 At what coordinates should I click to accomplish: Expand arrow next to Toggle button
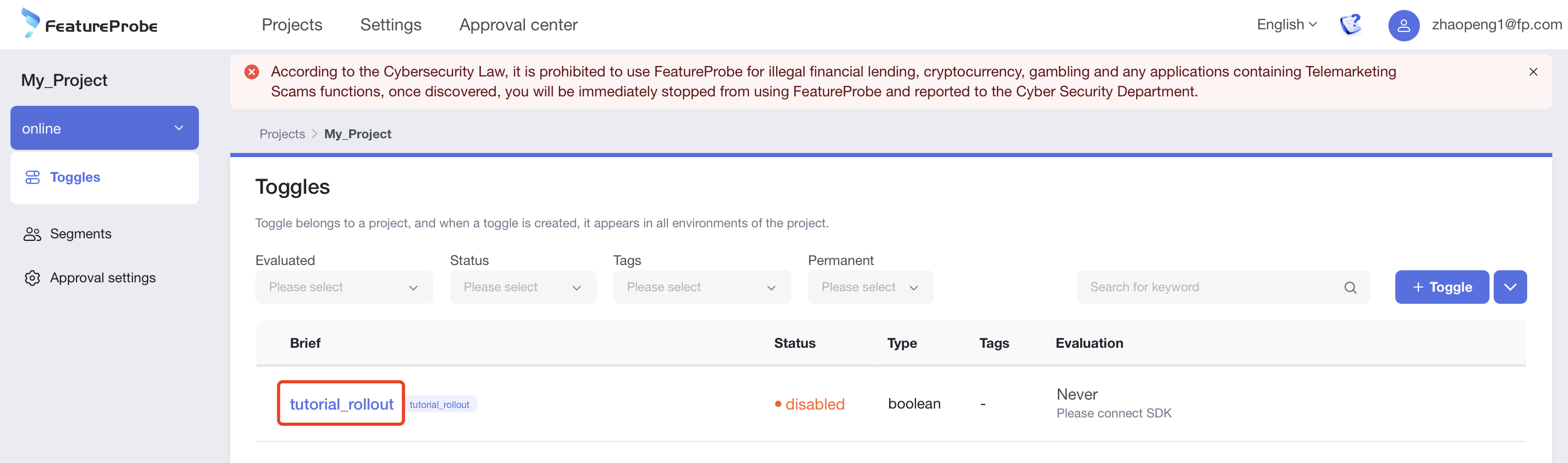point(1509,288)
